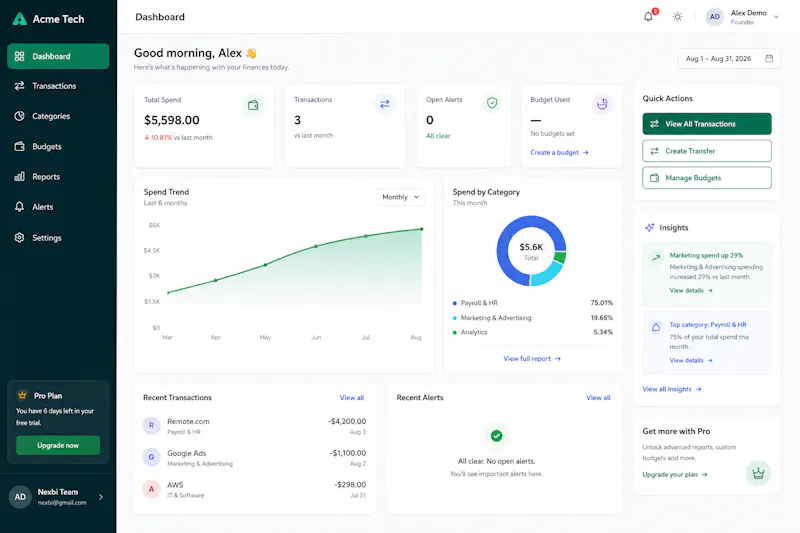
Task: Click the -$298.00 AWS amount
Action: coord(351,485)
